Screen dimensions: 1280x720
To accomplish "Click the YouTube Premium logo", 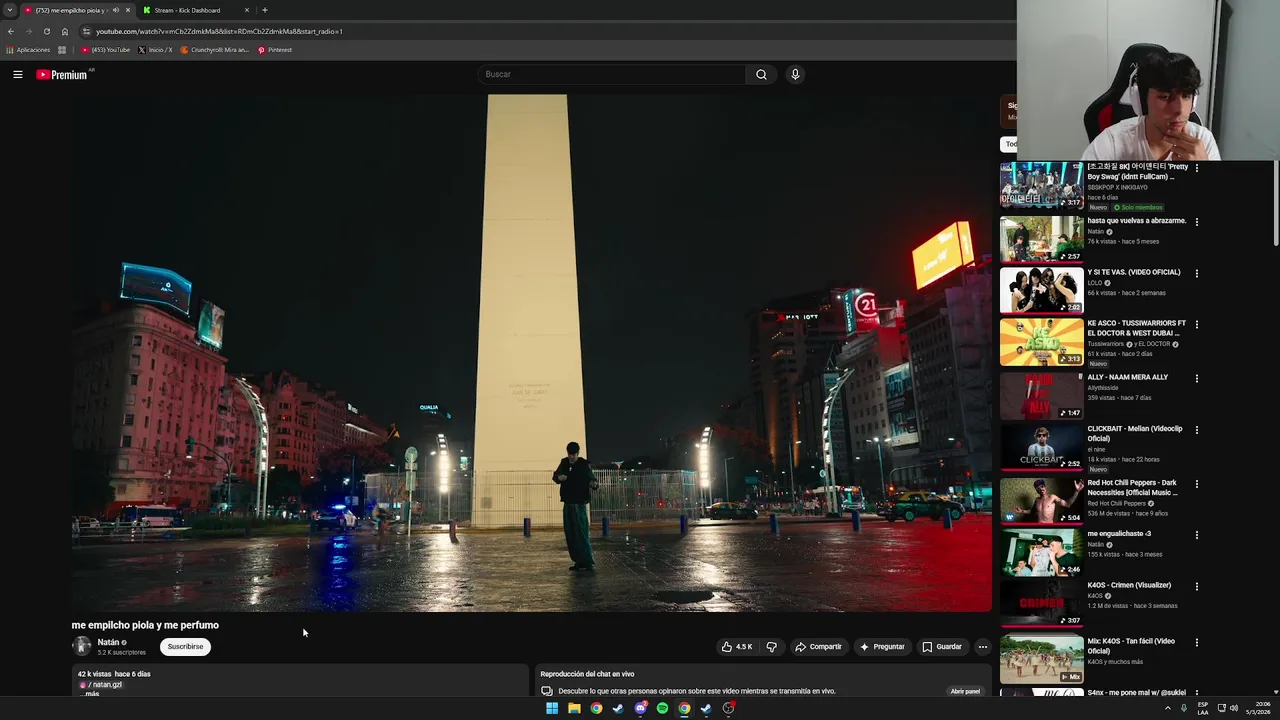I will [62, 74].
